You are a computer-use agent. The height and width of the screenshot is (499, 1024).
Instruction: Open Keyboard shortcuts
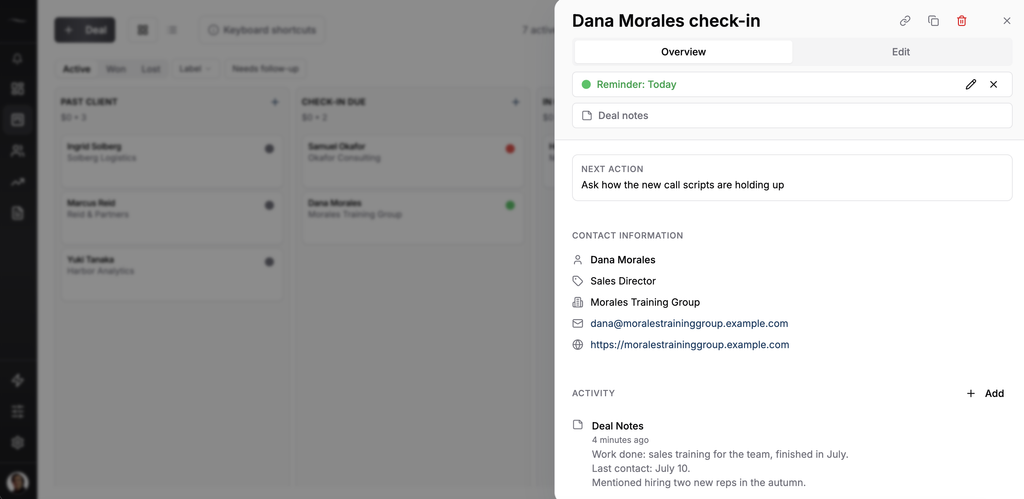pos(261,30)
